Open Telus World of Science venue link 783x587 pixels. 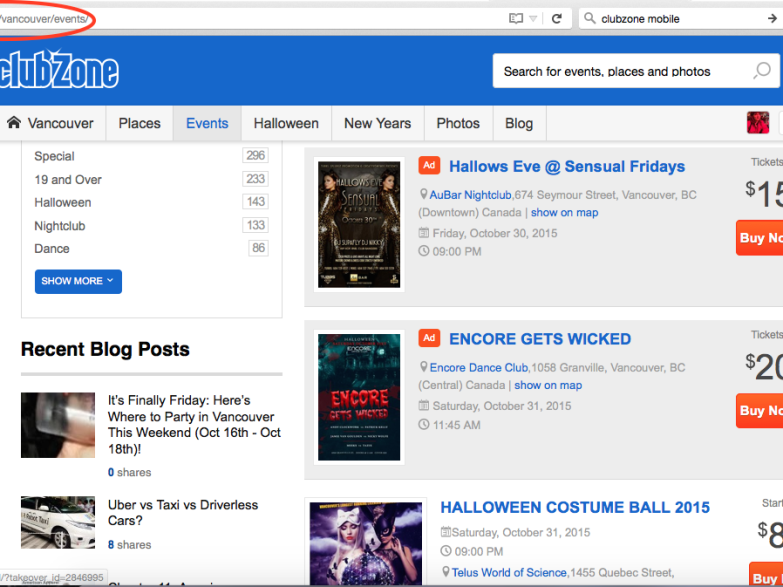click(509, 573)
